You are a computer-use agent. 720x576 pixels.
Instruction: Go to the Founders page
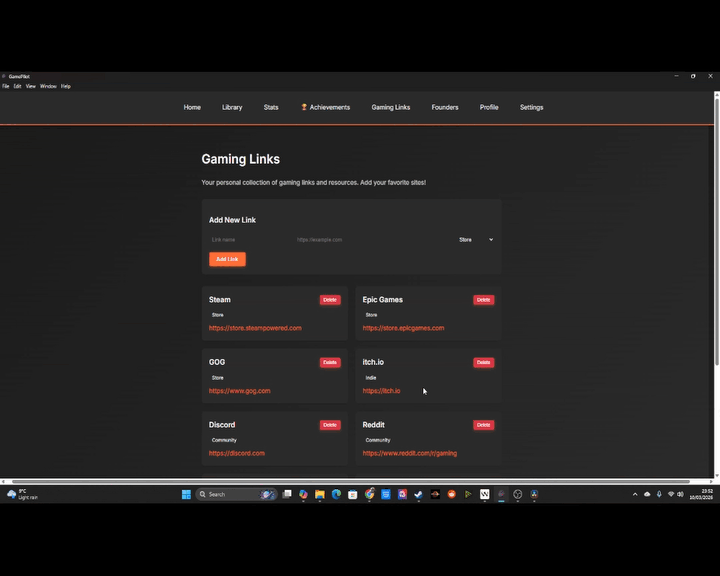pos(445,107)
